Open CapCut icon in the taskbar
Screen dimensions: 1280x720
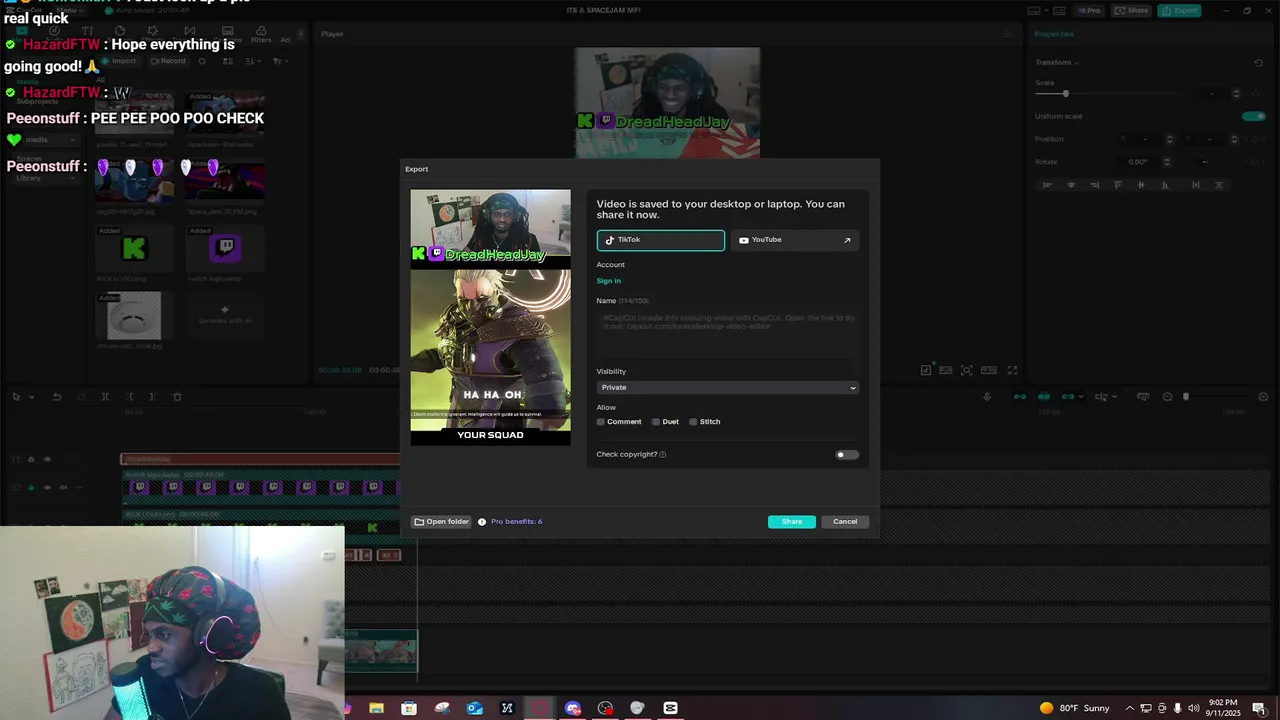(670, 708)
